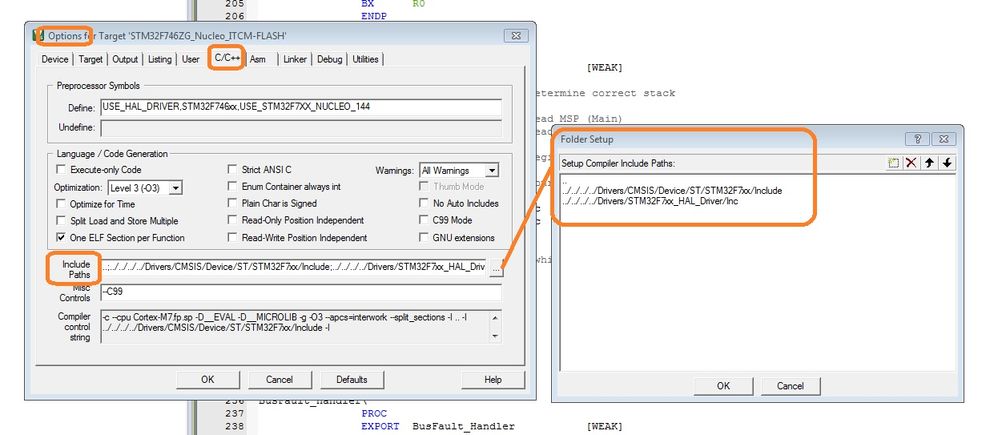Open Warnings dropdown
Viewport: 998px width, 435px height.
(x=491, y=171)
